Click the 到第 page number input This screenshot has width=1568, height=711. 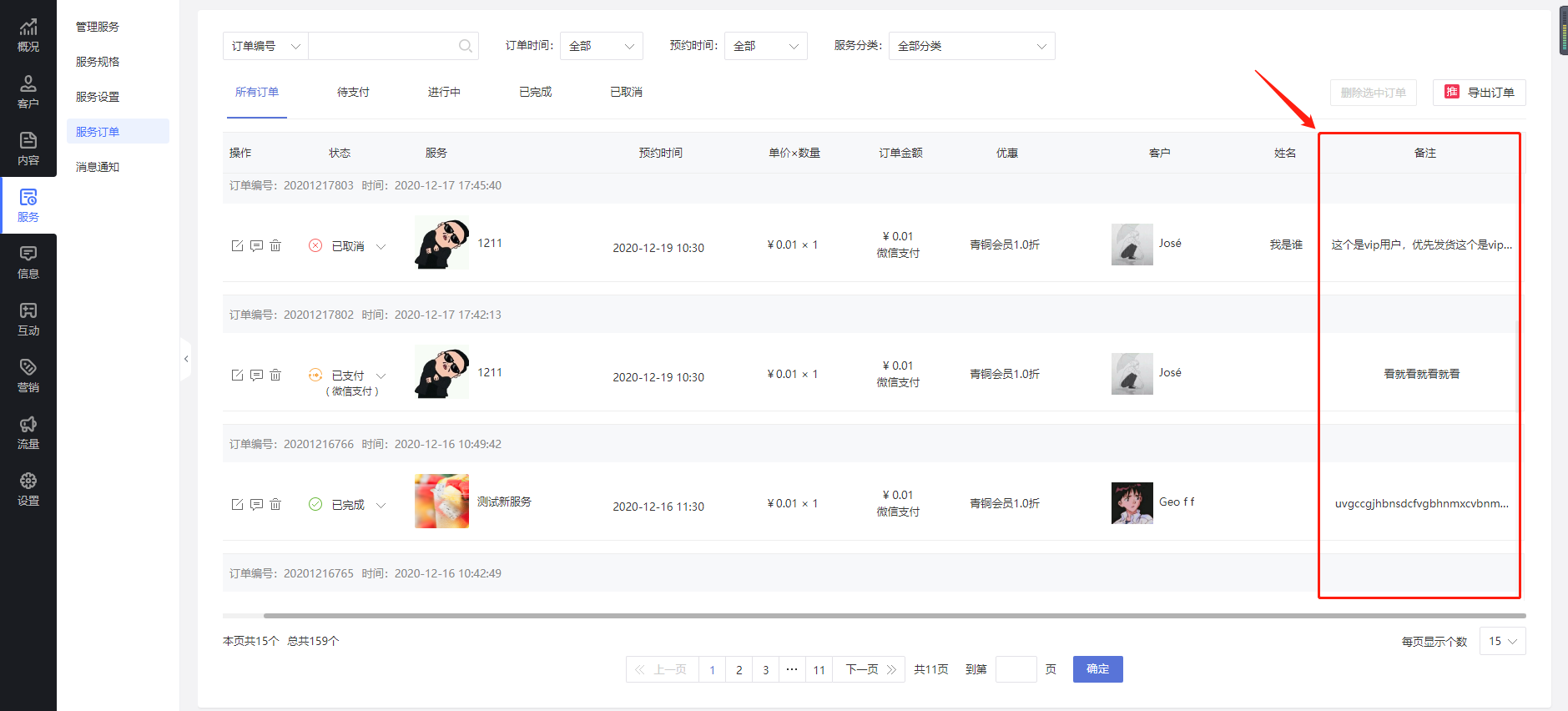click(x=1016, y=669)
